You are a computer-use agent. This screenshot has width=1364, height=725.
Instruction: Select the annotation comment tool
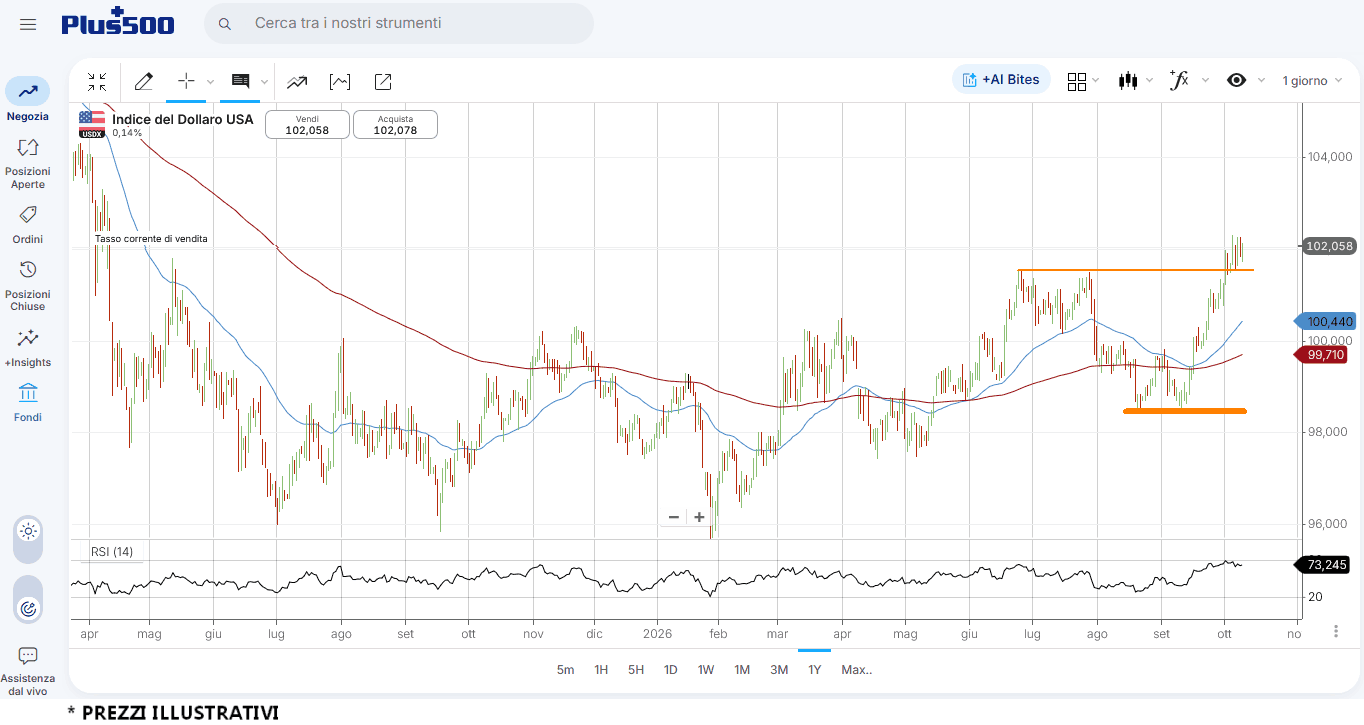point(240,81)
